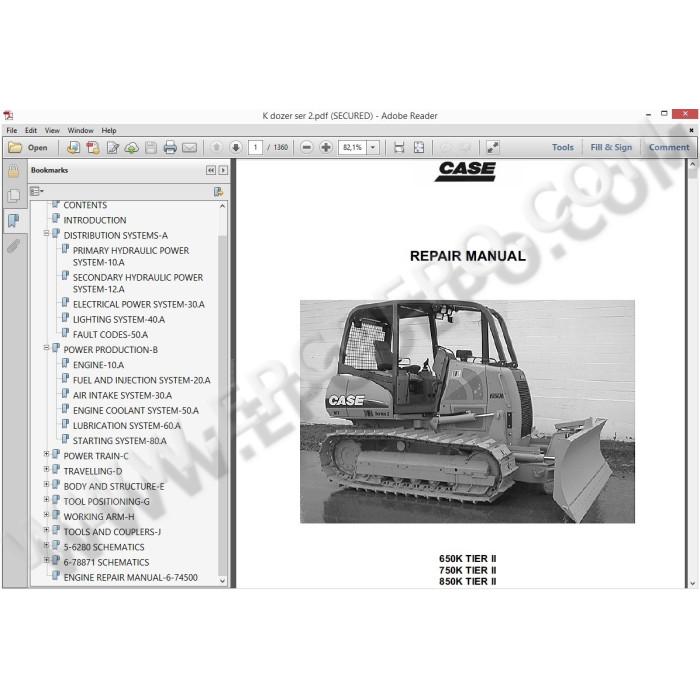Open the Help menu

point(108,130)
